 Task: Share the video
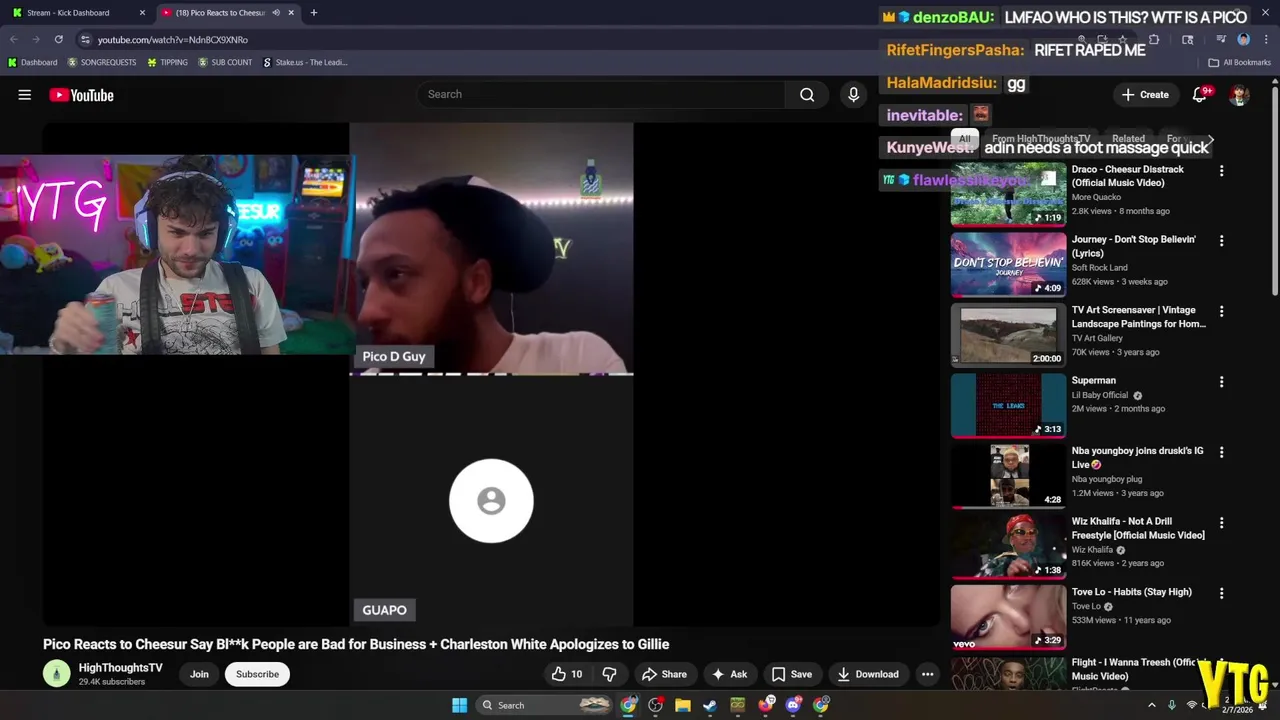coord(664,674)
